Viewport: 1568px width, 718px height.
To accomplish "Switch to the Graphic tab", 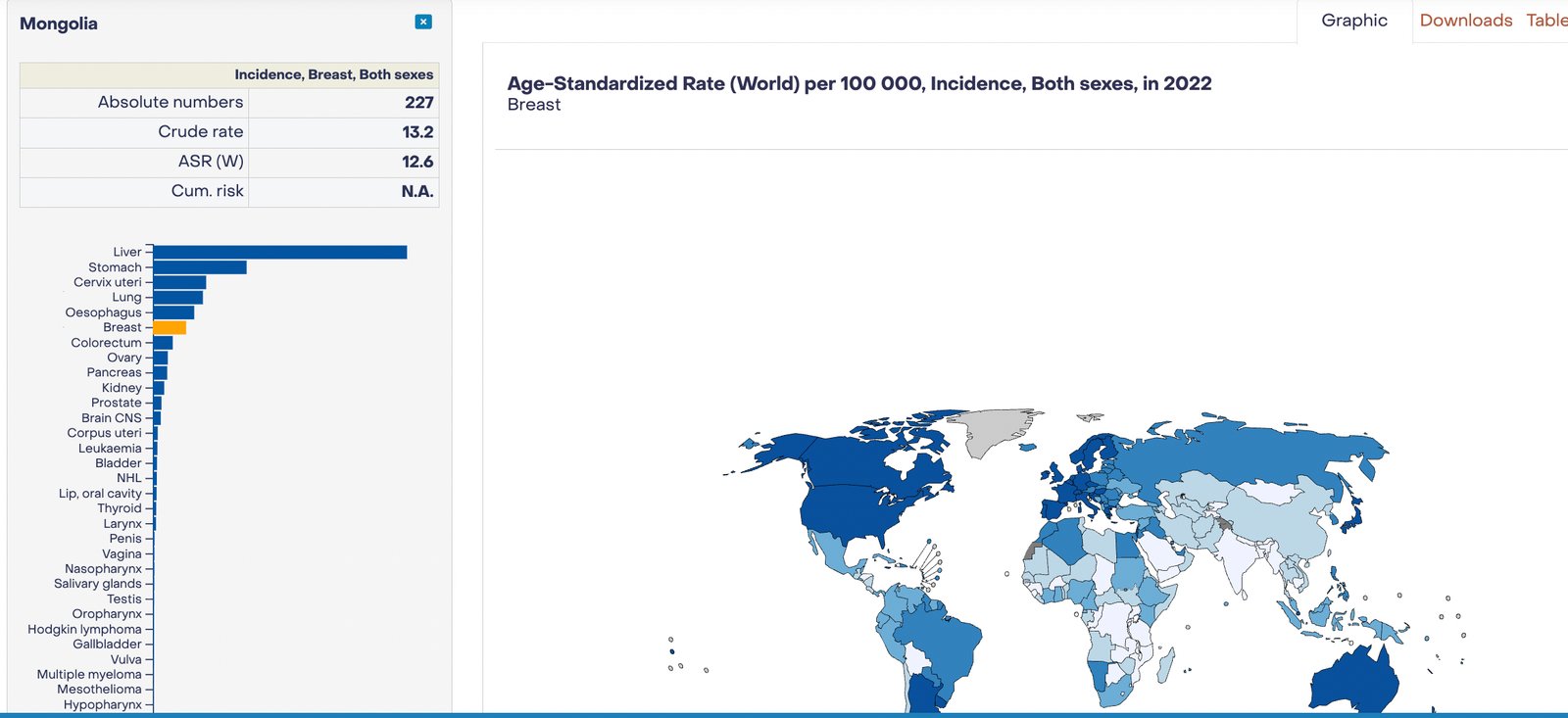I will [1353, 21].
